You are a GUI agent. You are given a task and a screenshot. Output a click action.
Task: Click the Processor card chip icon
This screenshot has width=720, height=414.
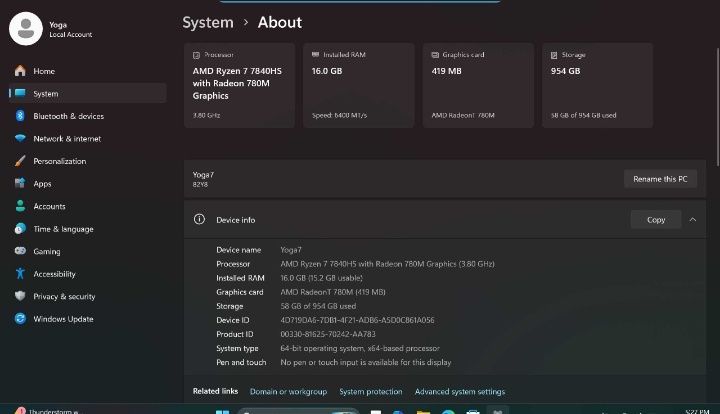(x=197, y=55)
